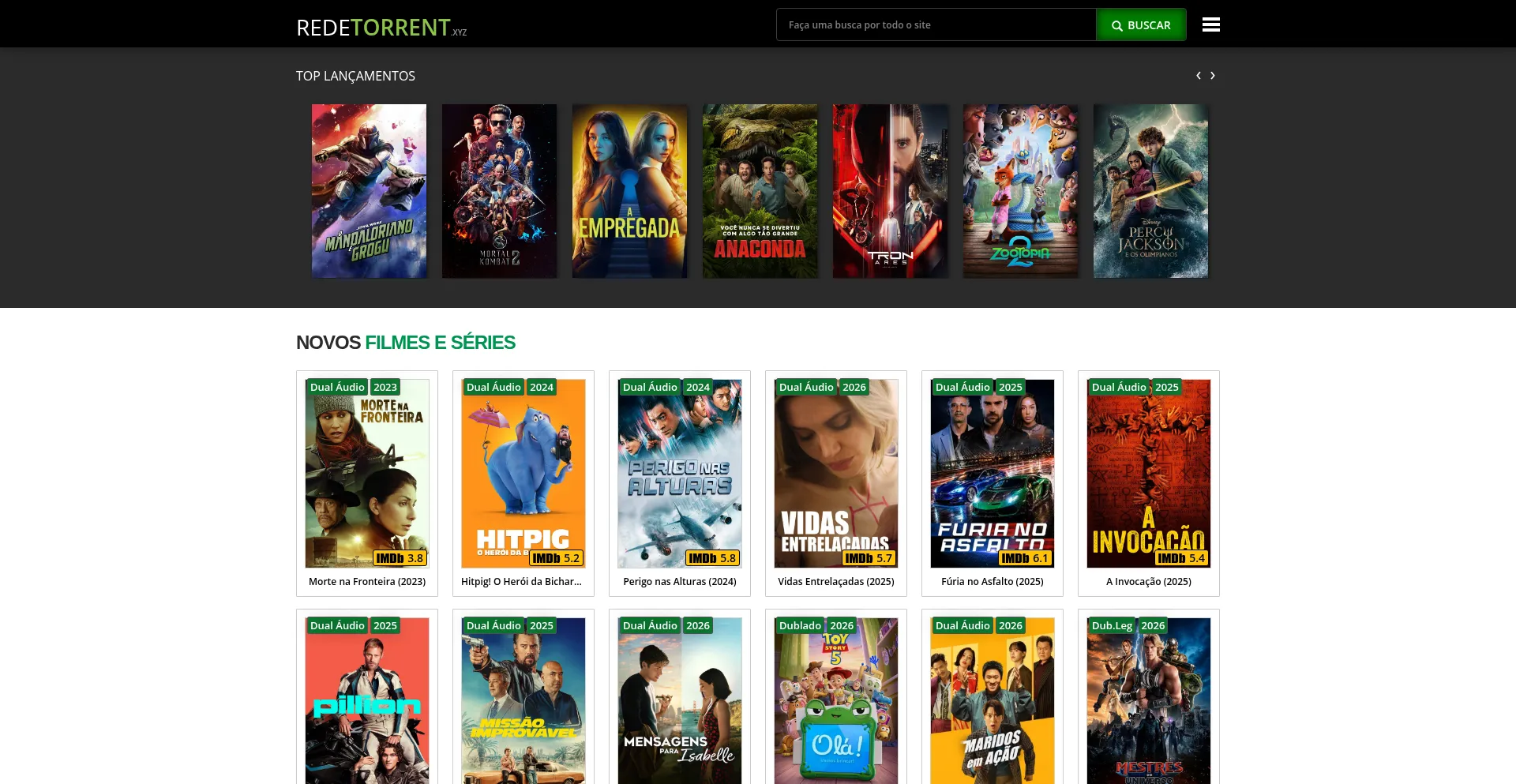The image size is (1516, 784).
Task: Click Pillion poster image
Action: pos(367,701)
